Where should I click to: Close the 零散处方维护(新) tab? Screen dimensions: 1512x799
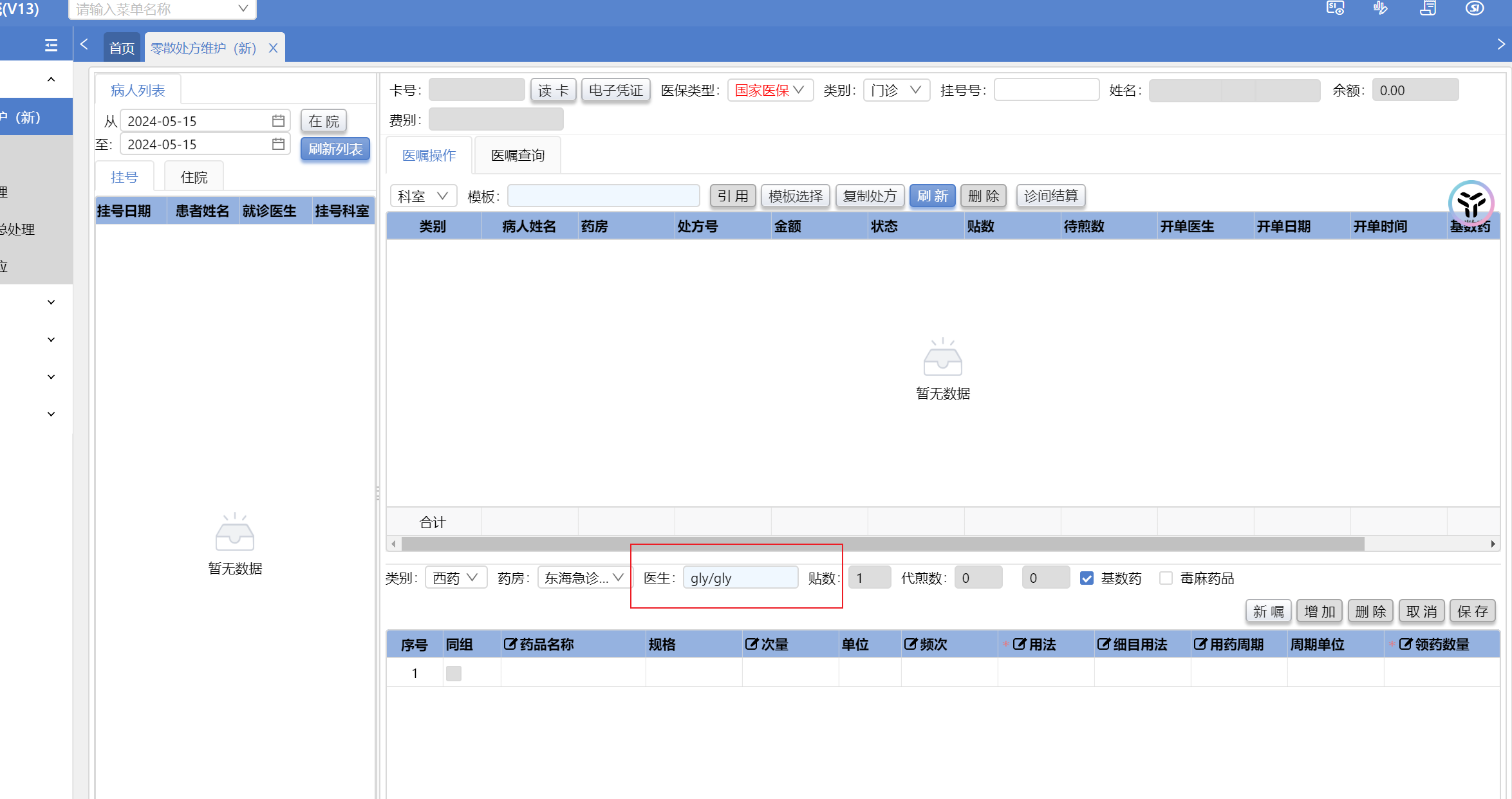[273, 48]
